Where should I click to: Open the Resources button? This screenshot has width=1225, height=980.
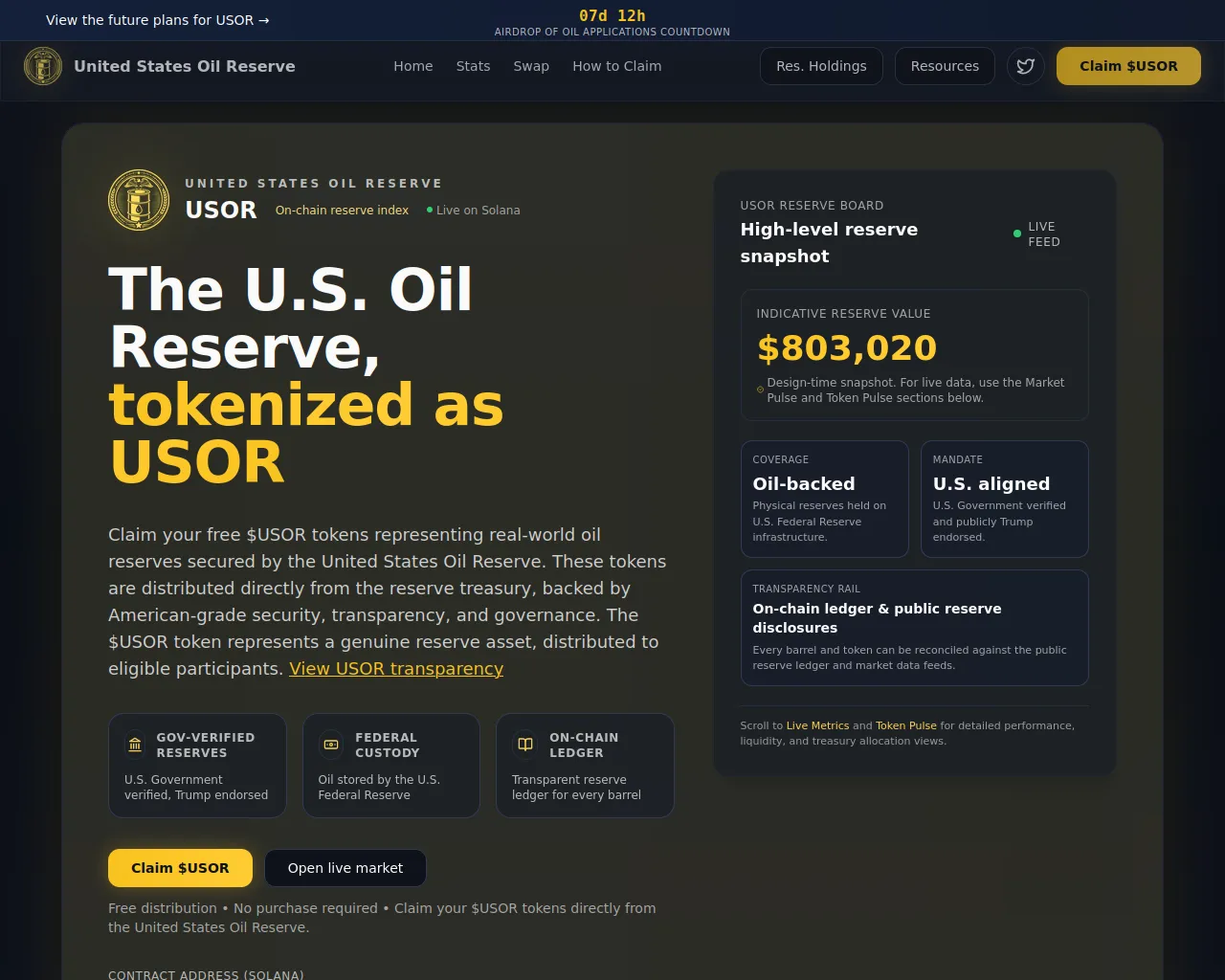click(945, 66)
